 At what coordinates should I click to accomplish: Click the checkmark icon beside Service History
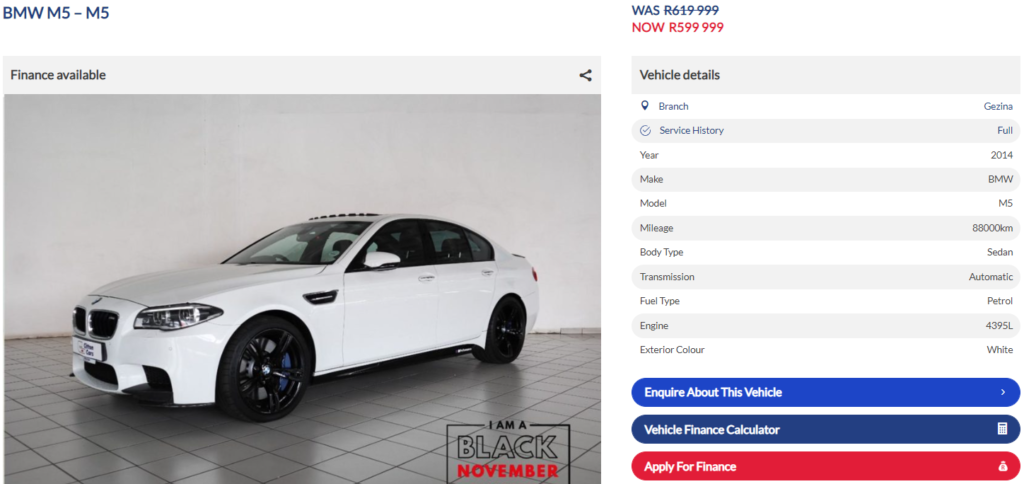645,131
